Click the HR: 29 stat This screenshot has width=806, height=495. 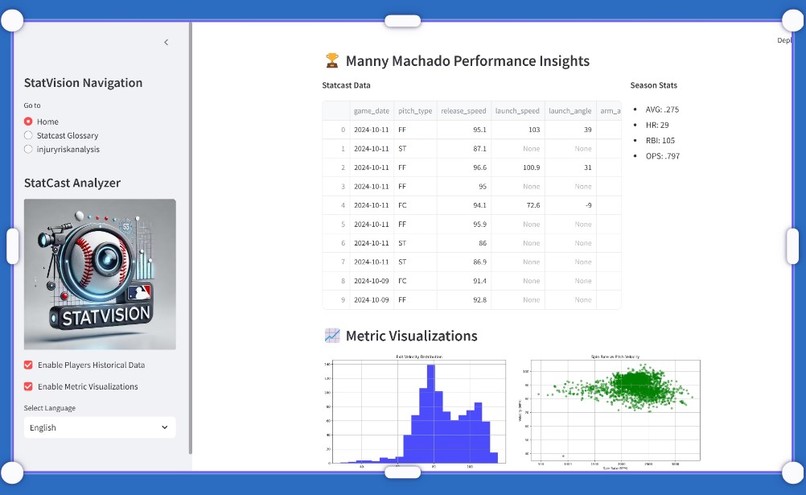click(x=657, y=125)
